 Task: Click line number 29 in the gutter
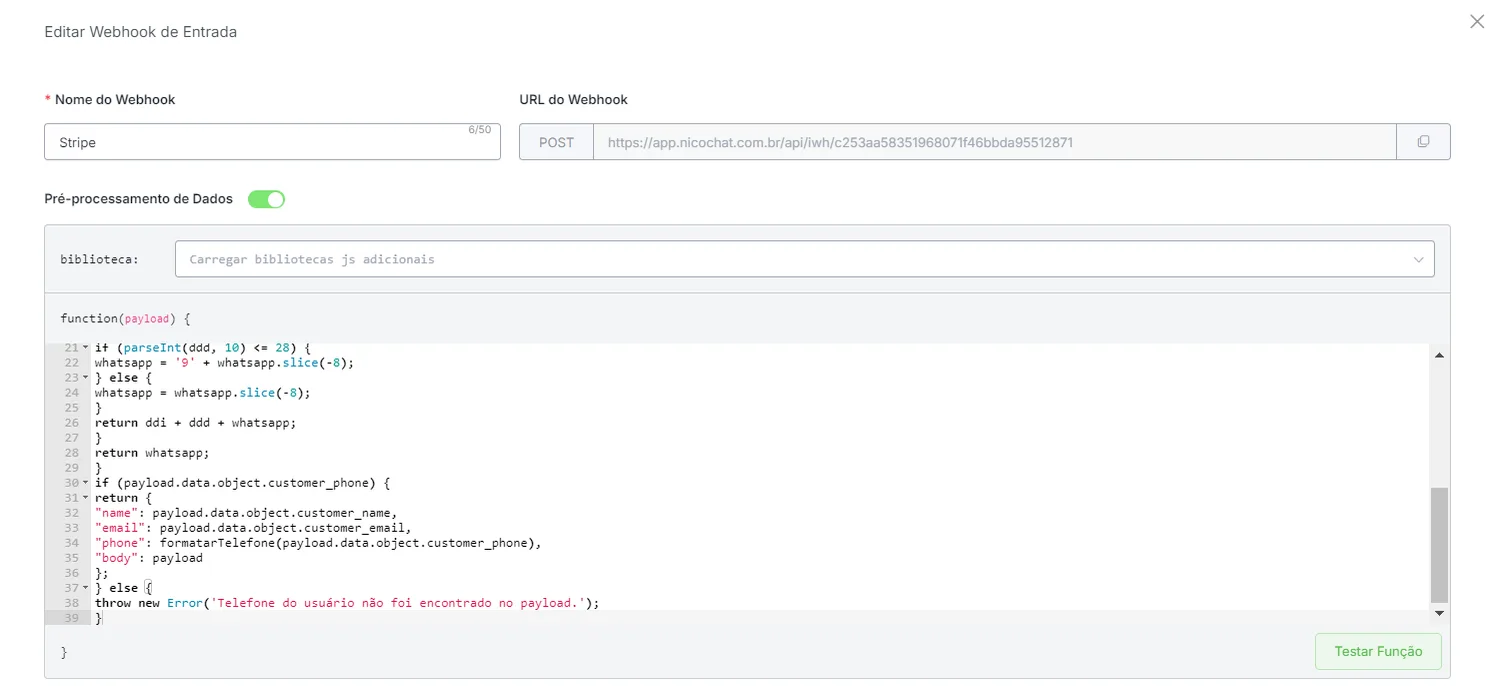pos(71,468)
